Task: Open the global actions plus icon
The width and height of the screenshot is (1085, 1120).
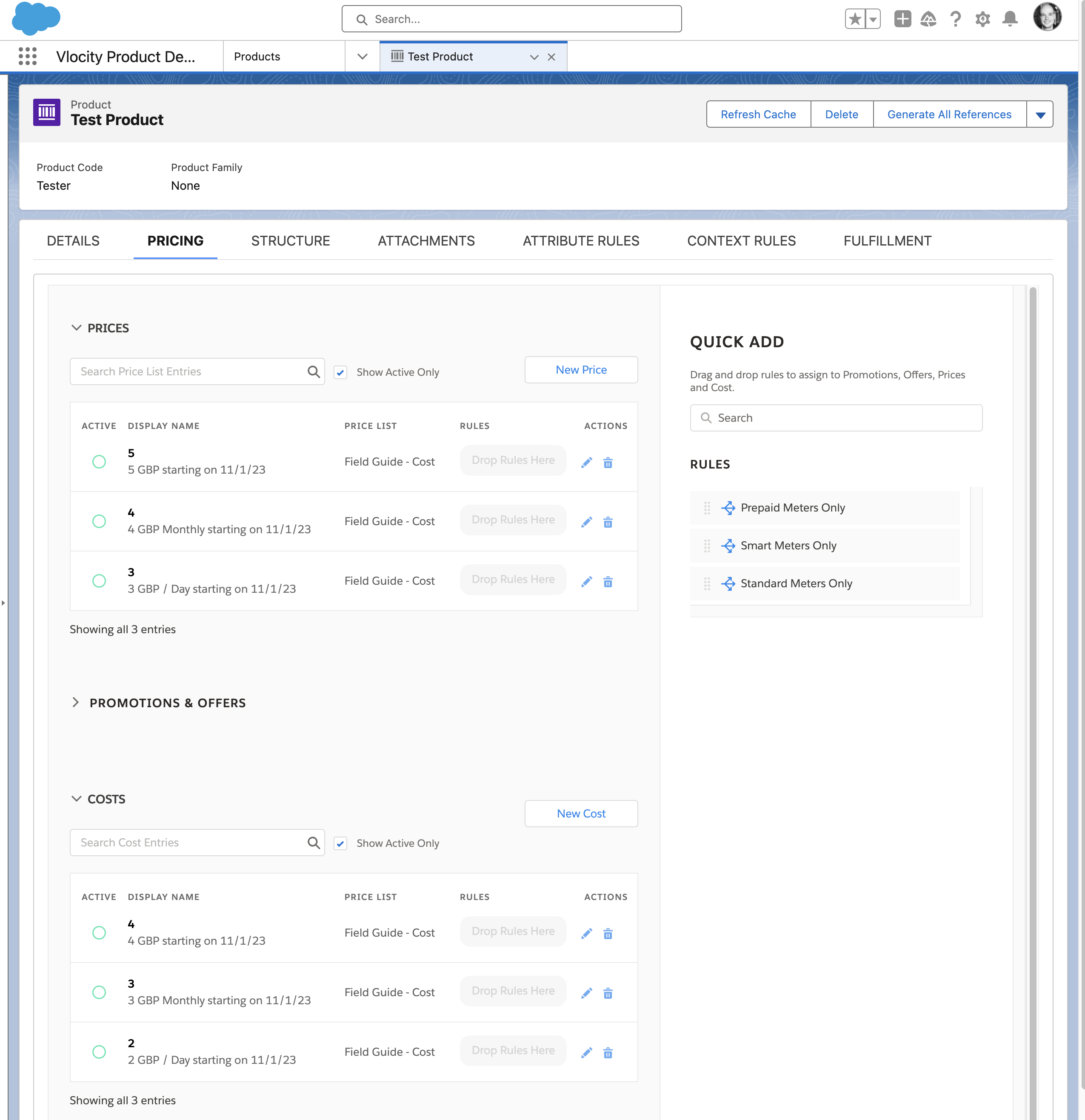Action: pos(902,19)
